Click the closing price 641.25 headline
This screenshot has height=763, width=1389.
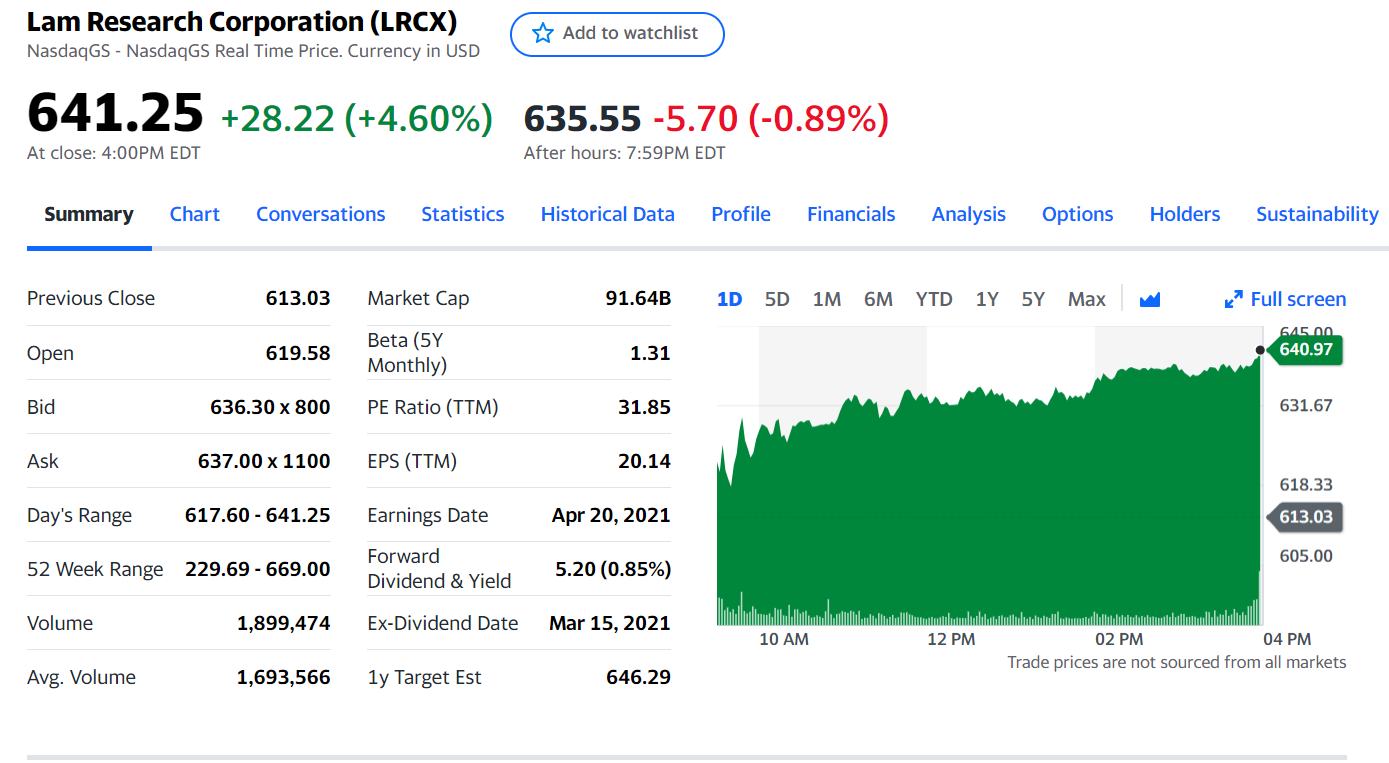[115, 111]
